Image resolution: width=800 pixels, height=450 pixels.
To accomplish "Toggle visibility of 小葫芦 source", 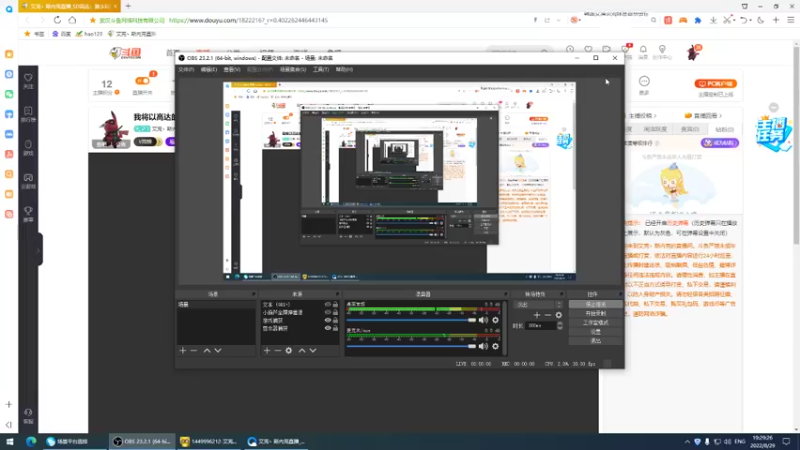I will pos(328,312).
